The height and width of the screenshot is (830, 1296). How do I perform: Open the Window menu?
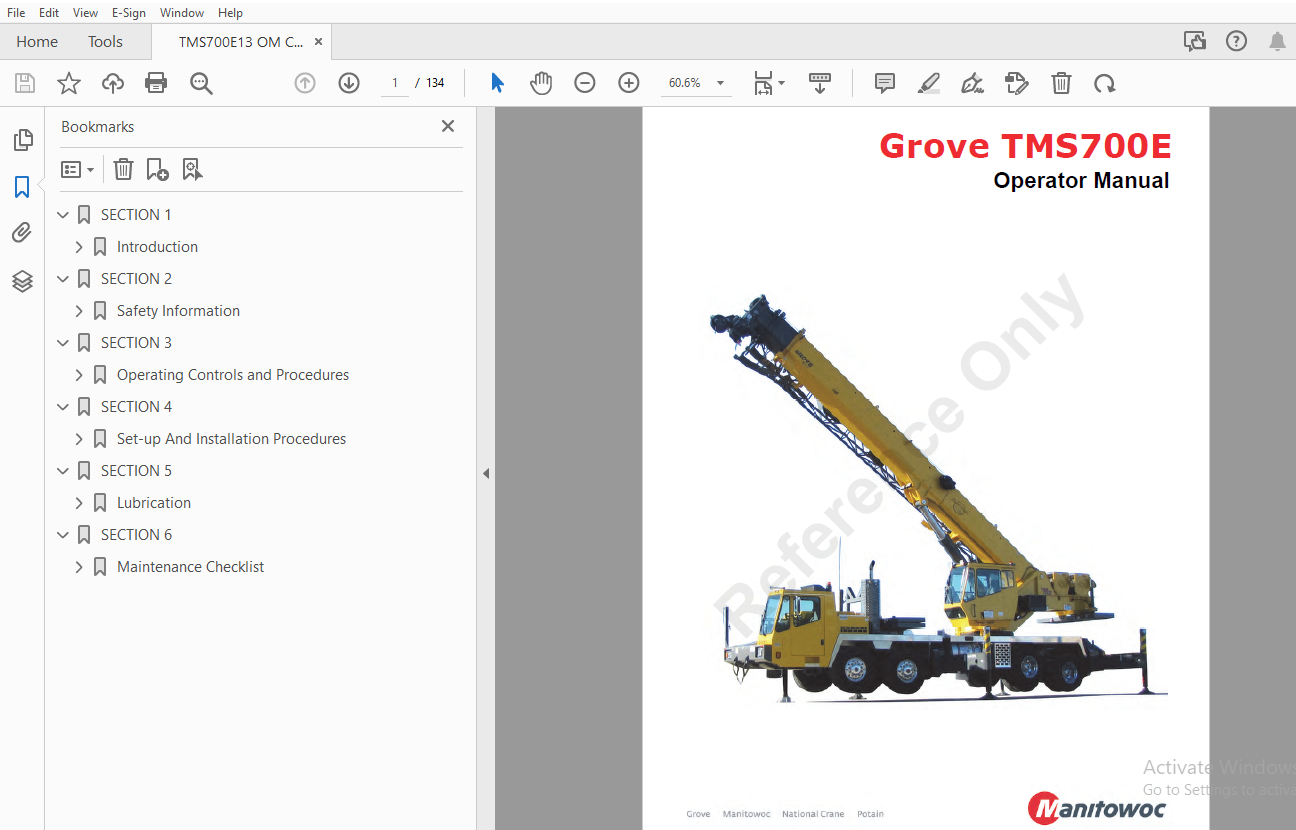coord(182,13)
